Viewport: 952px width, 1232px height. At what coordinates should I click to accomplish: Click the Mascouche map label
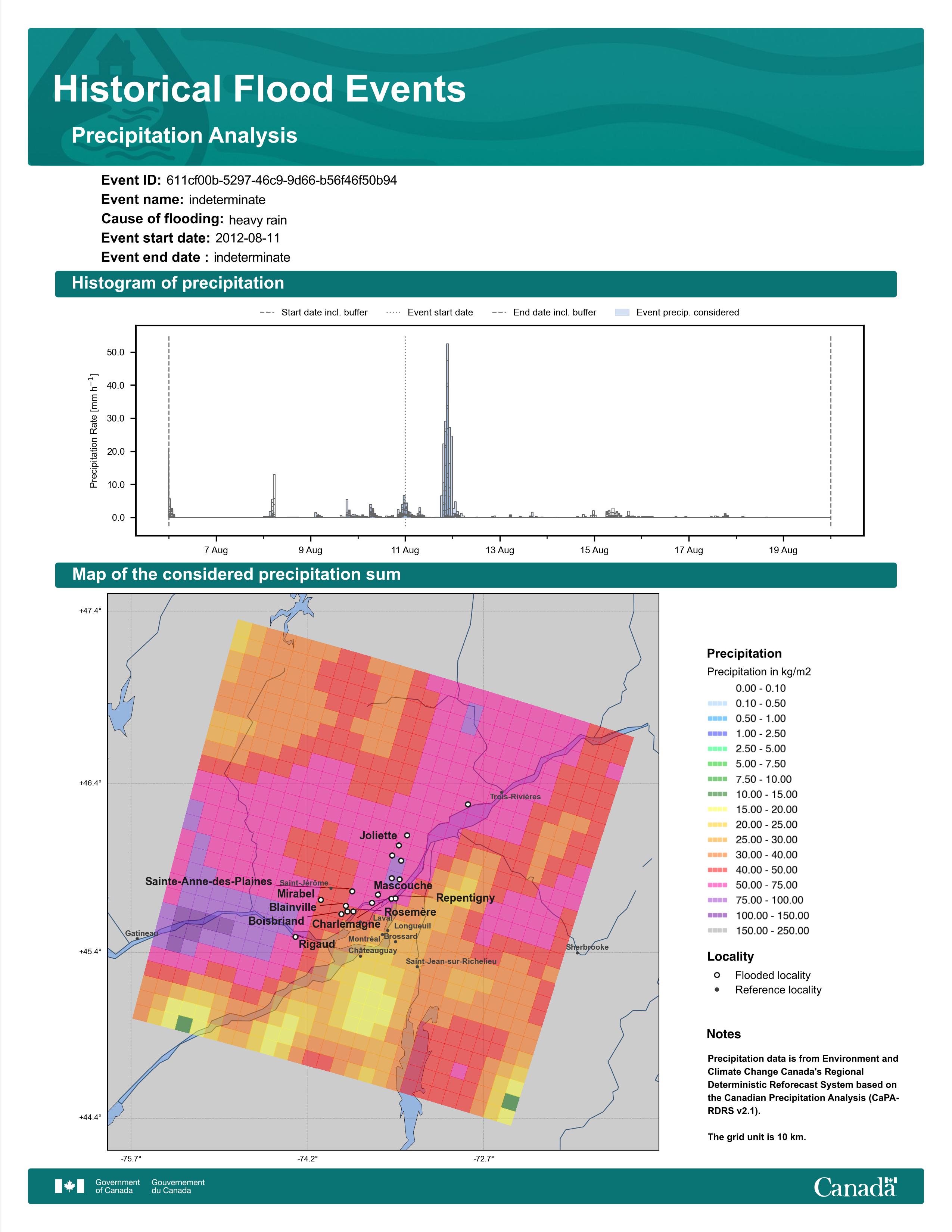[x=403, y=886]
